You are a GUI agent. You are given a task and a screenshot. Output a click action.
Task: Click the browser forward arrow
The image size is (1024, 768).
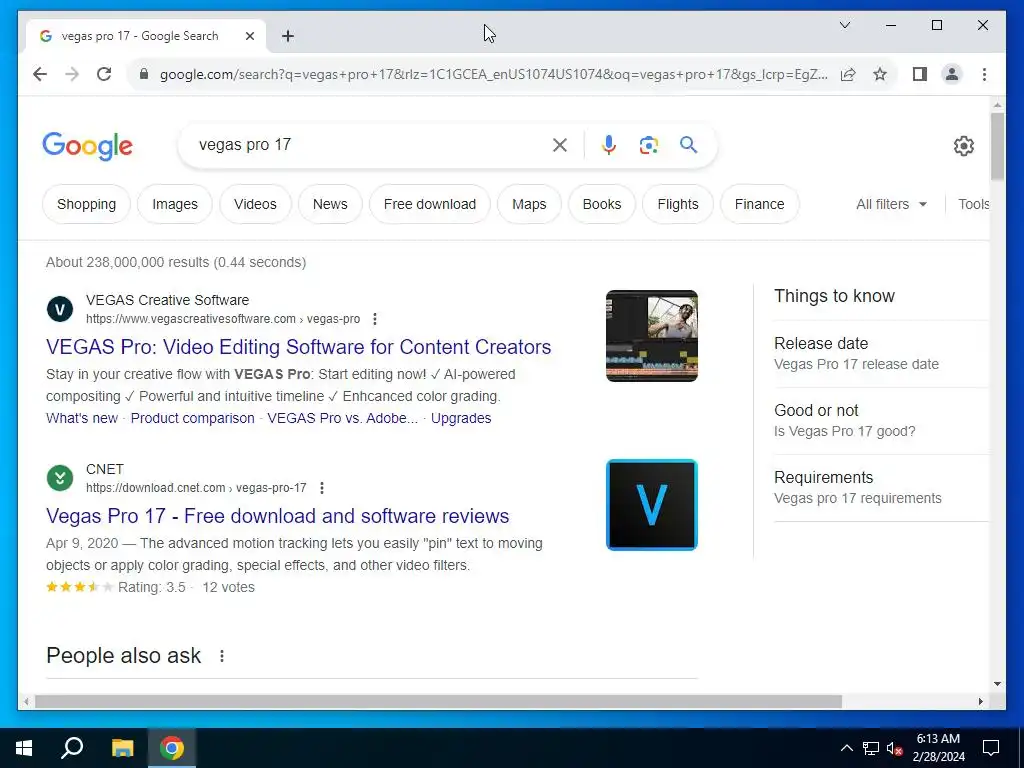tap(72, 74)
